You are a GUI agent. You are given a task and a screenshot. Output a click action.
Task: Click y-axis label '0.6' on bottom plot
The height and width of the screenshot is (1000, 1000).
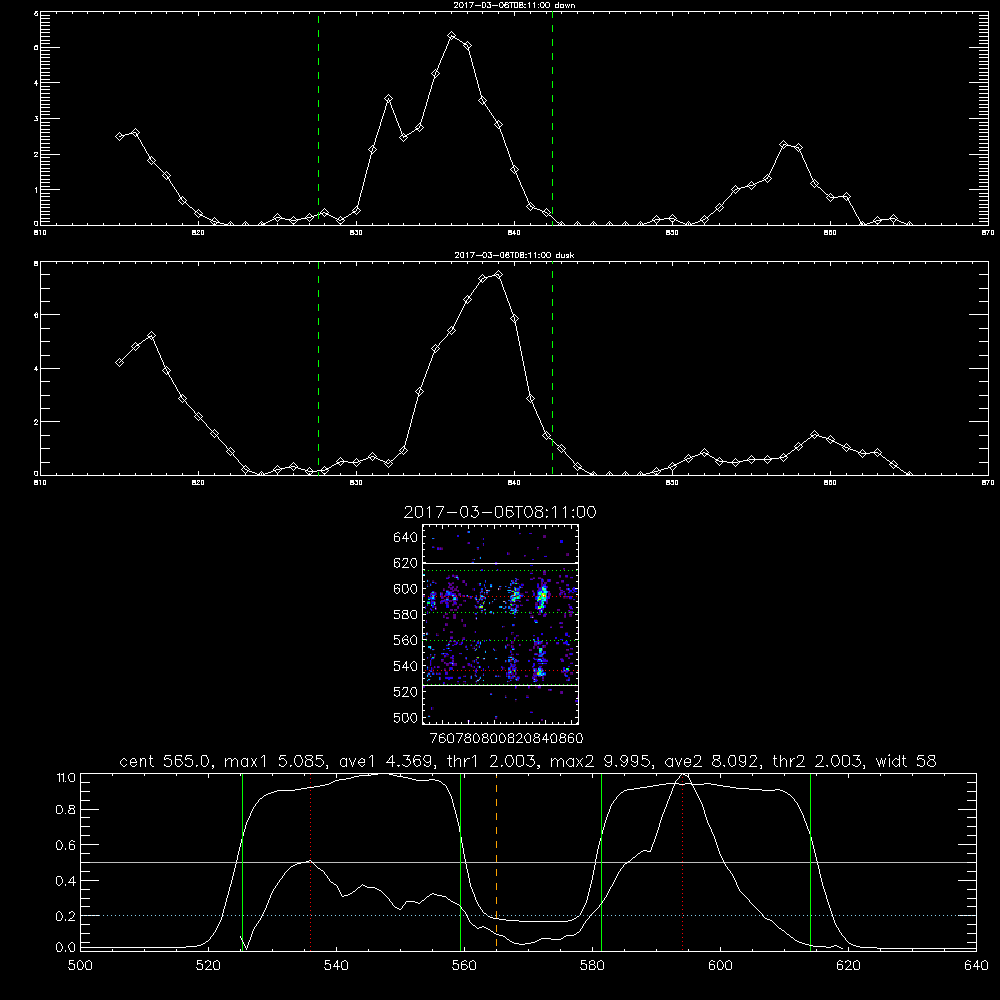(66, 845)
